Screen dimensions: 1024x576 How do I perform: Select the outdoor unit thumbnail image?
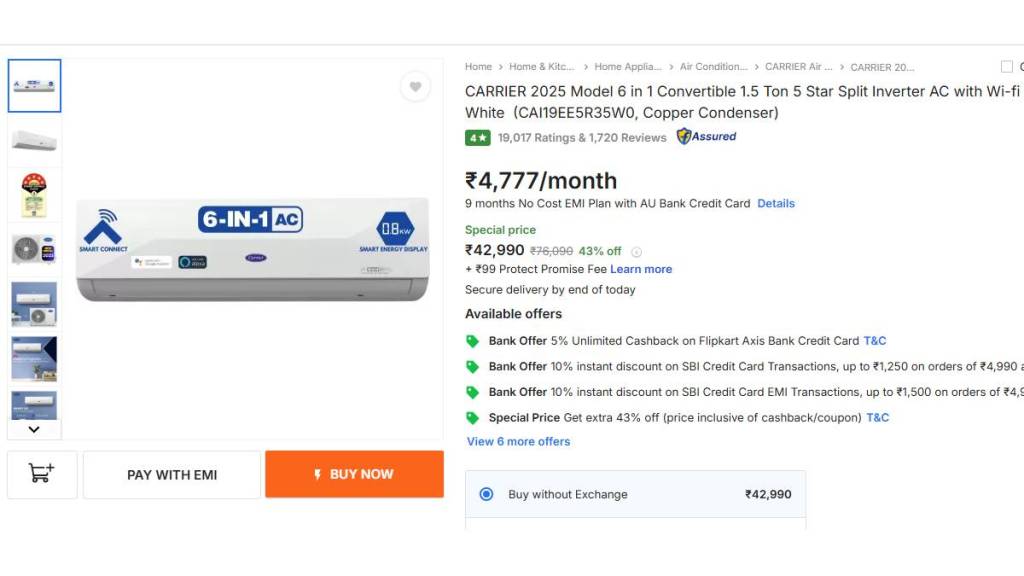(x=34, y=249)
